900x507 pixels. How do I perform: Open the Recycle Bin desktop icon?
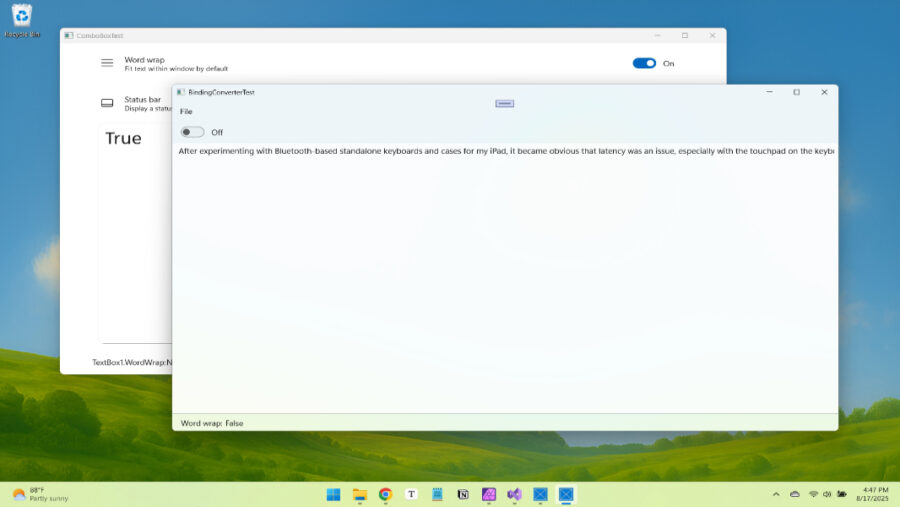[x=22, y=21]
